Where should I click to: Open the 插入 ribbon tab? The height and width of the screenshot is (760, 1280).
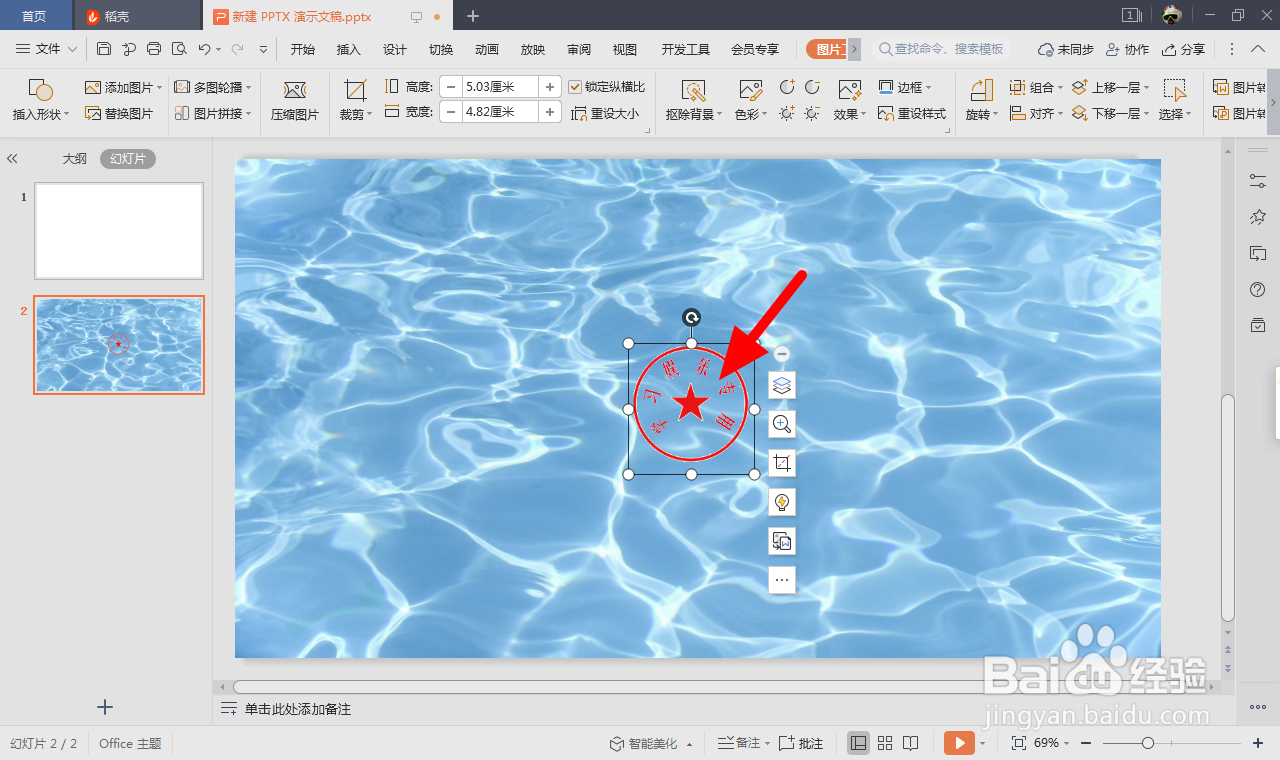[x=349, y=49]
